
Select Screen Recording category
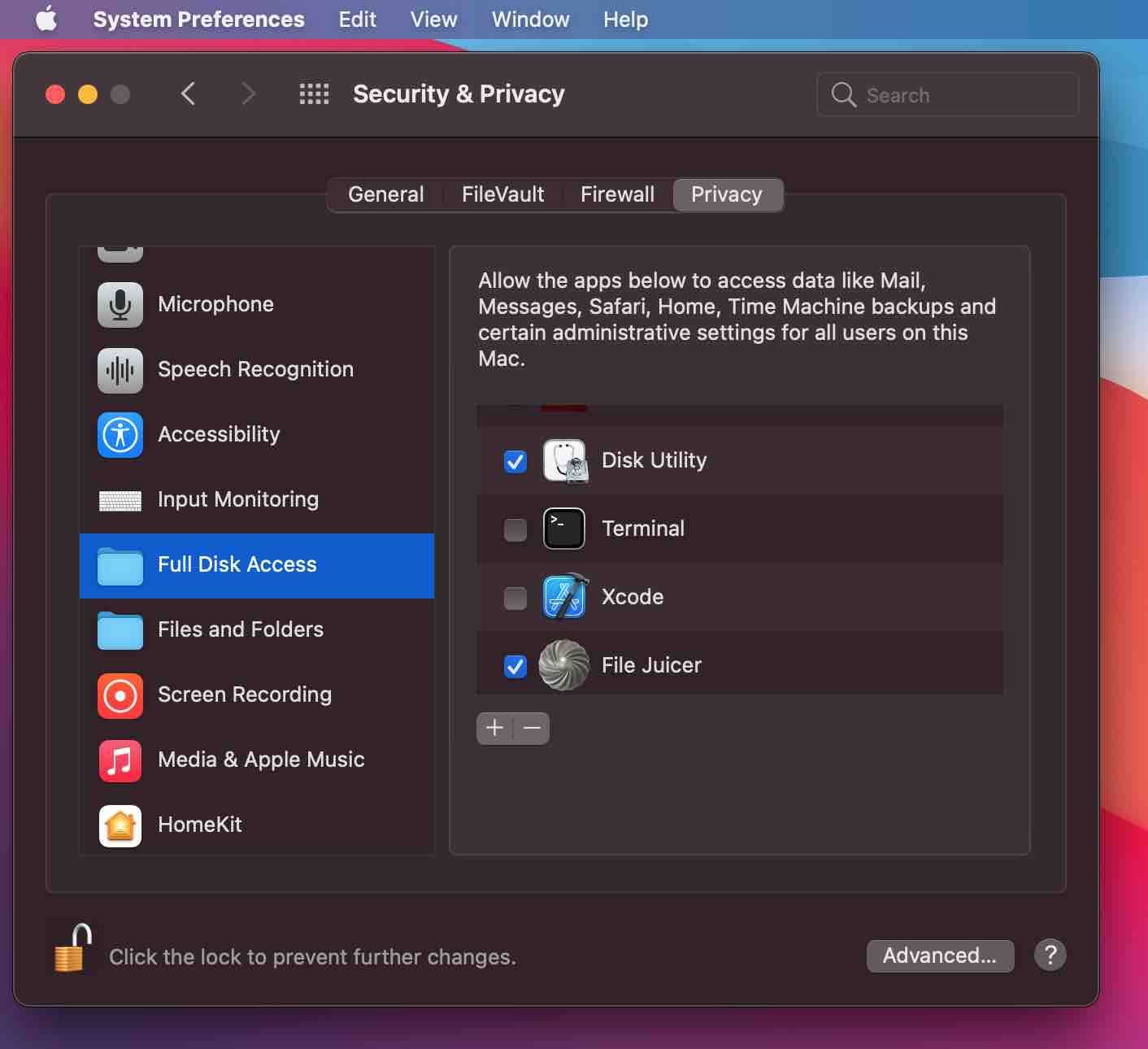pos(245,694)
